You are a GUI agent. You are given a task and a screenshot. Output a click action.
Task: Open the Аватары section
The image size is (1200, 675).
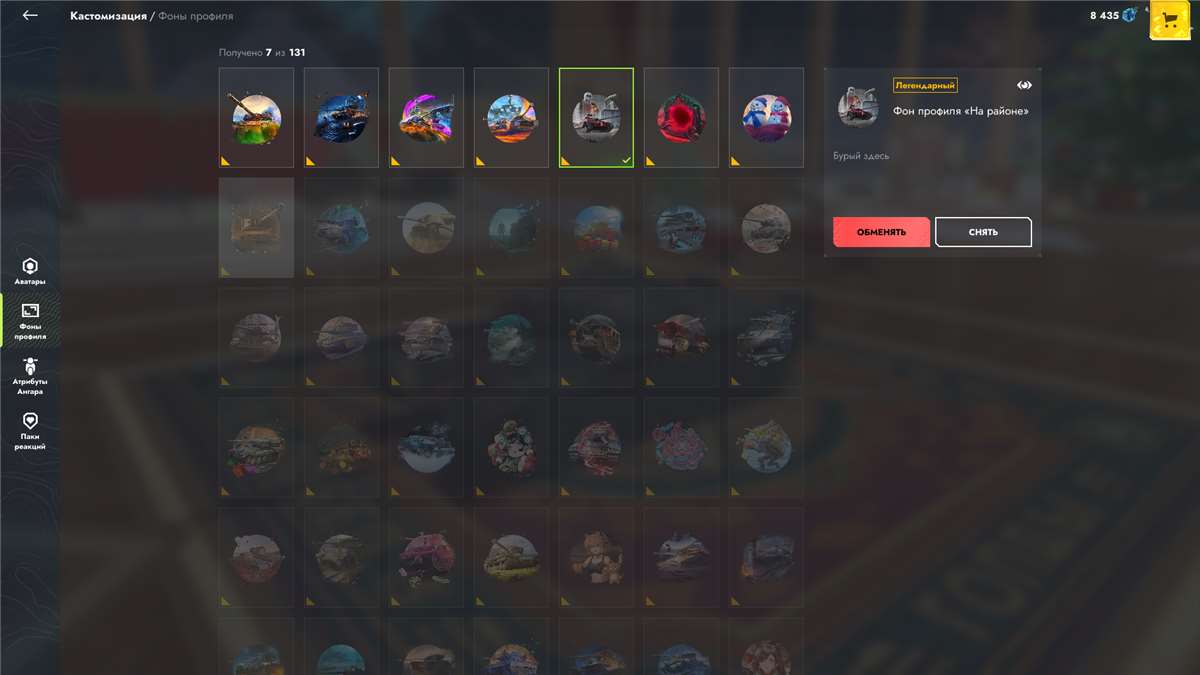point(30,271)
